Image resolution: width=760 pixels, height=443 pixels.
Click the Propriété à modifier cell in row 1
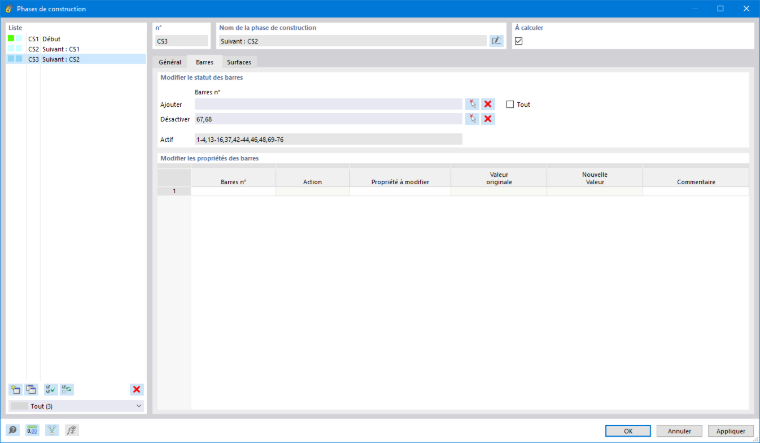(400, 191)
